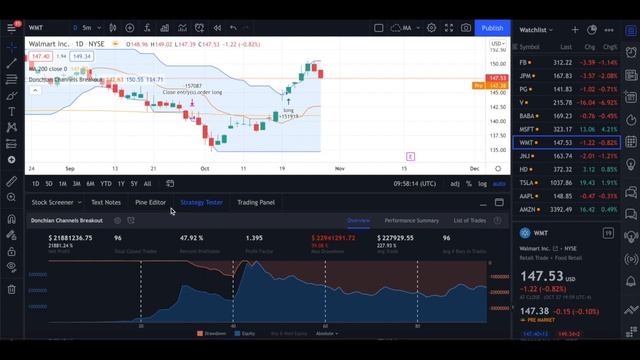The height and width of the screenshot is (360, 640).
Task: Select the pattern drawing tool
Action: 11,127
